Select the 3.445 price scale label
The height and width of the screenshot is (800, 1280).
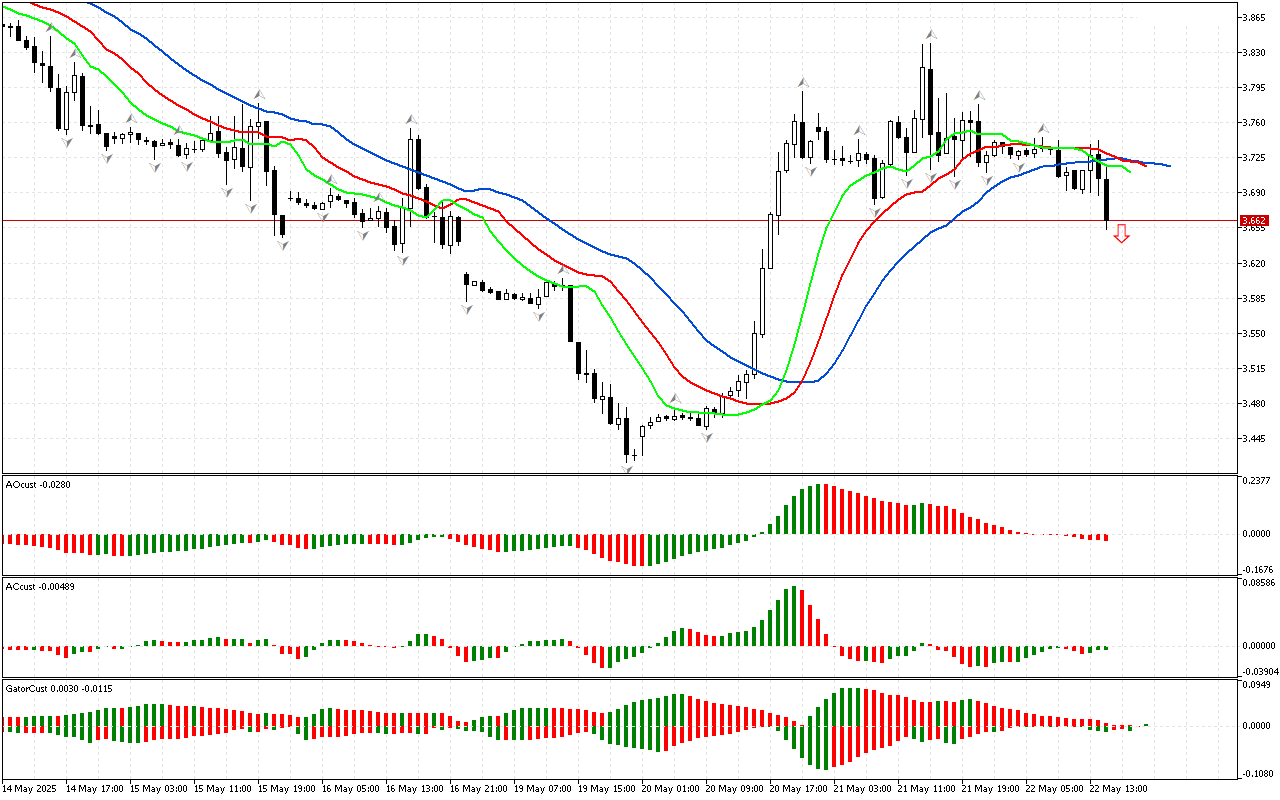point(1252,438)
